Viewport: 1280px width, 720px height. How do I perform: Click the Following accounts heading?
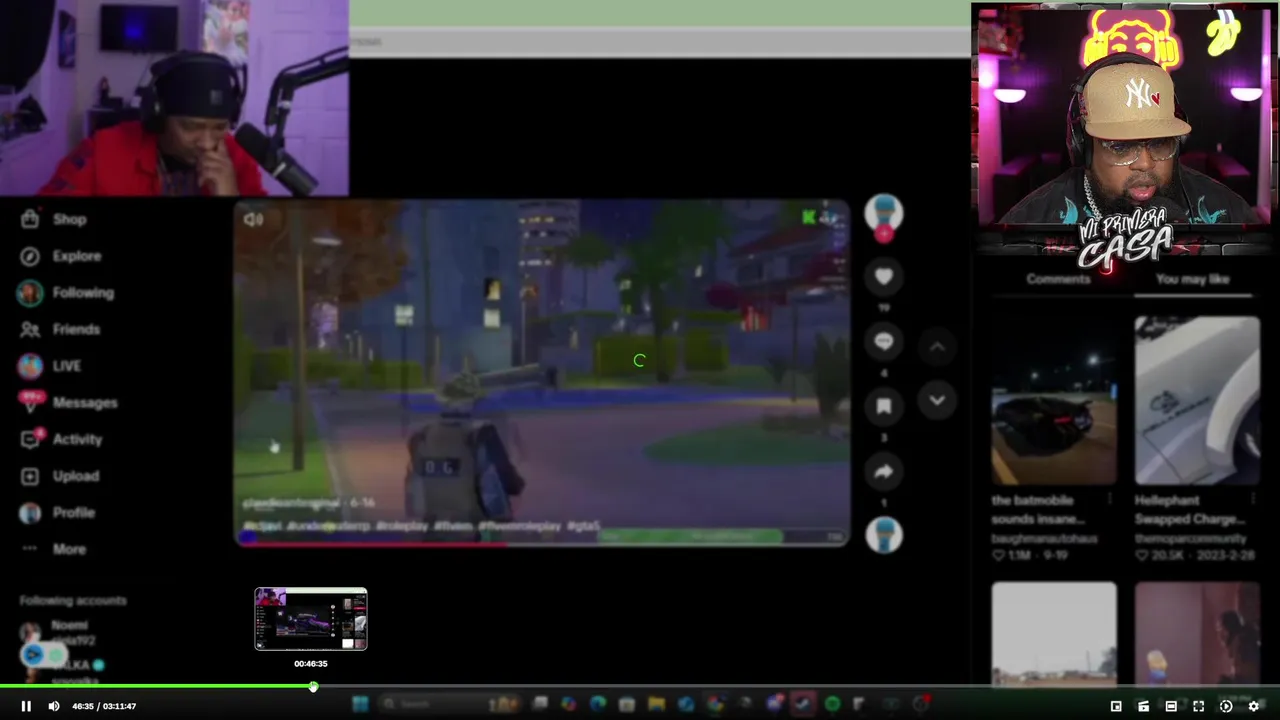point(73,600)
